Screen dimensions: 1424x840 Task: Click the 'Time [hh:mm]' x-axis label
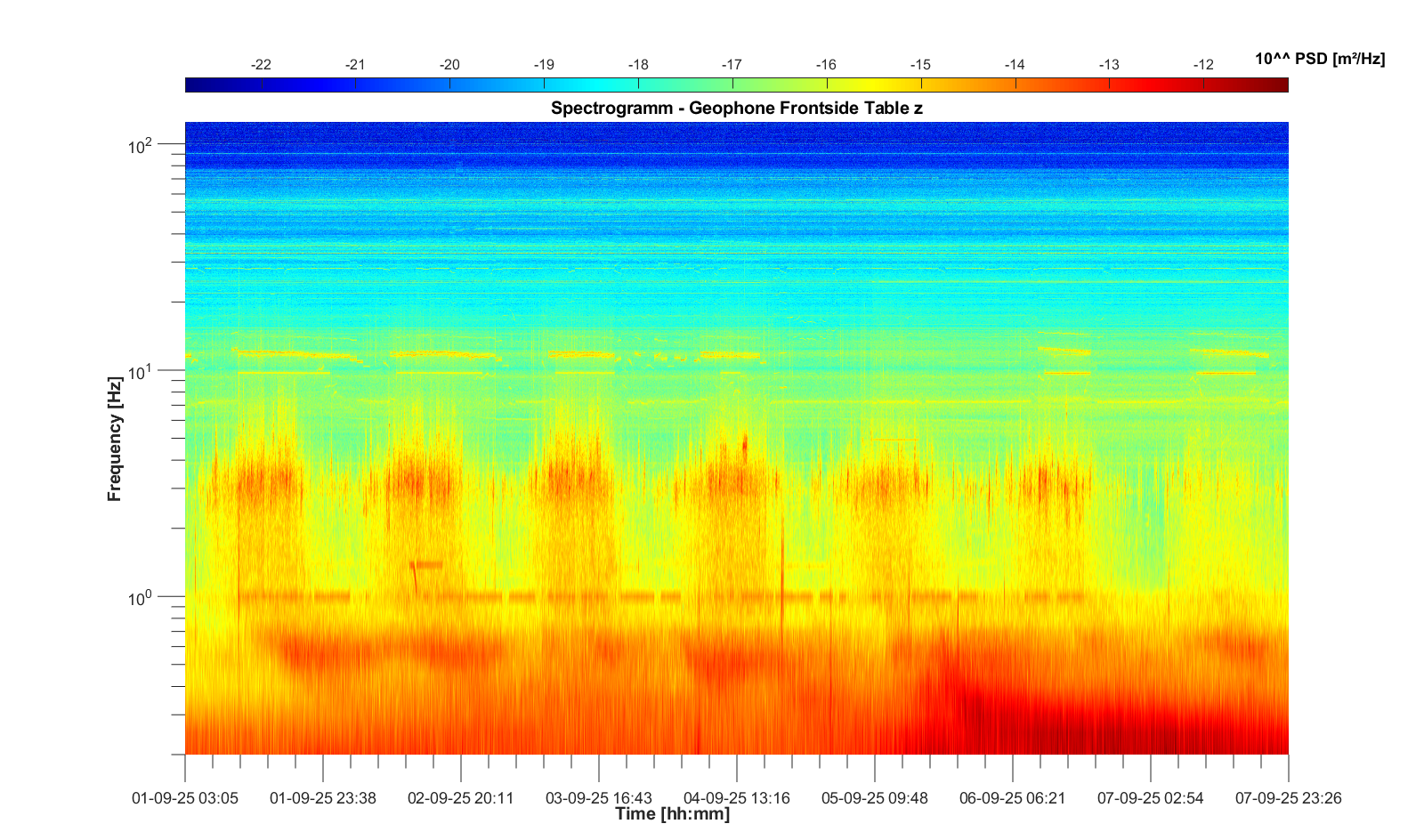(x=672, y=813)
